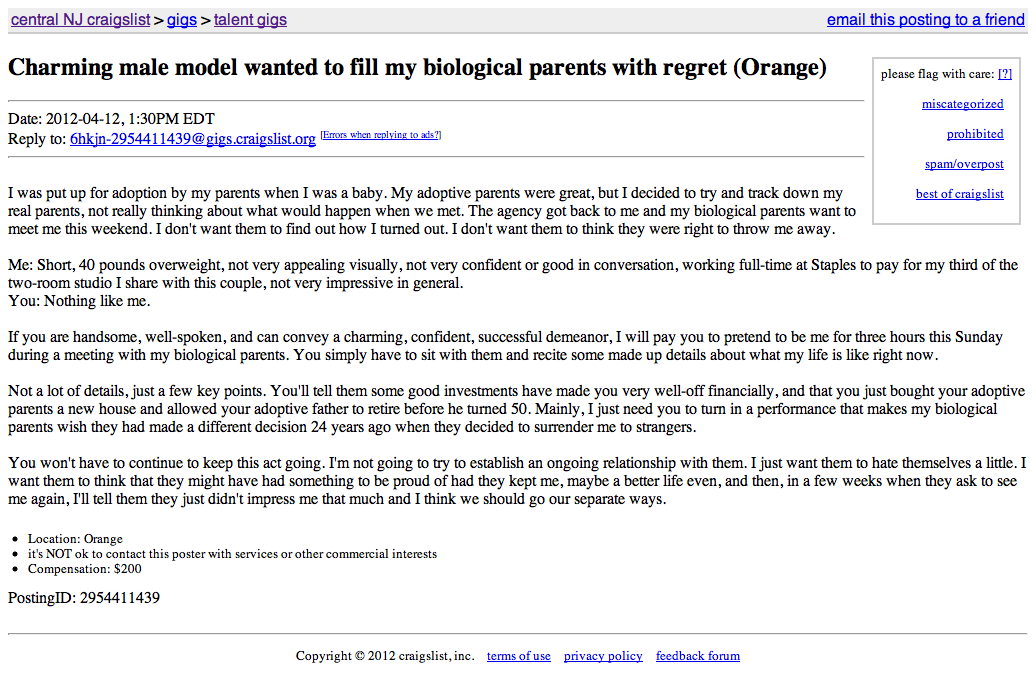Click the Location: Orange list item
Image resolution: width=1036 pixels, height=676 pixels.
pyautogui.click(x=75, y=539)
